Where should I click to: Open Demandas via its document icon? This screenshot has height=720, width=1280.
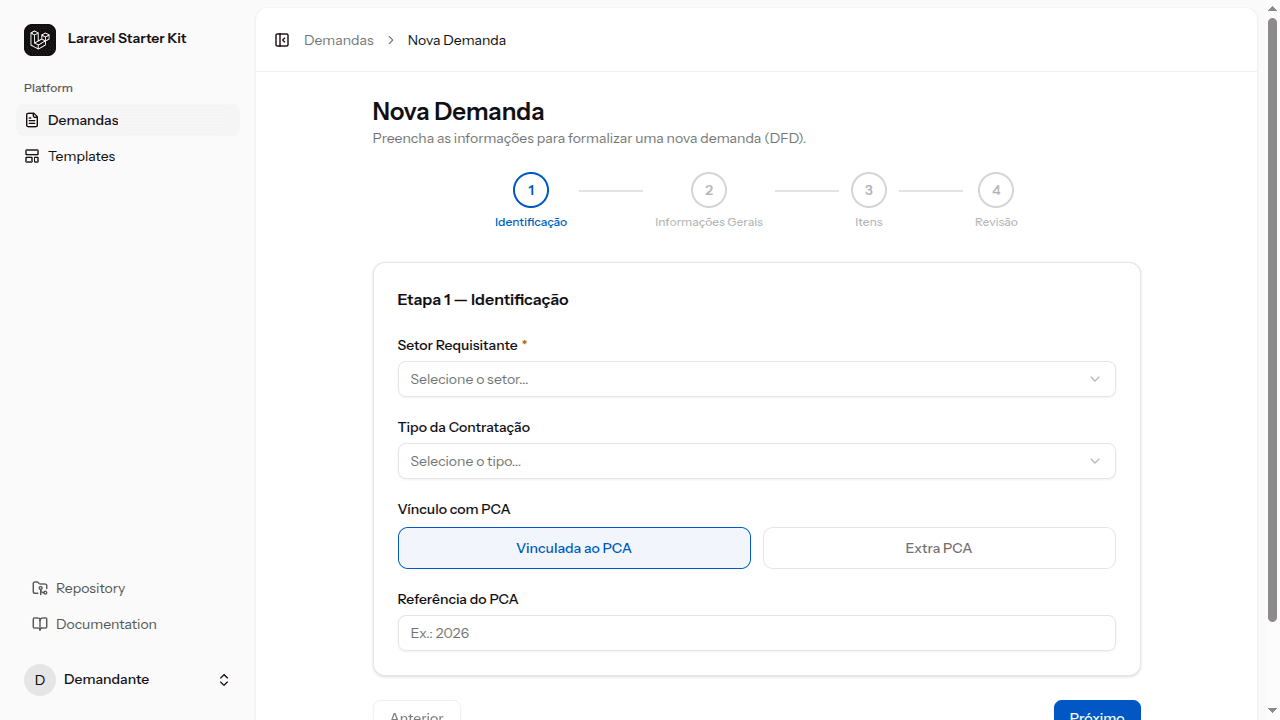tap(32, 120)
